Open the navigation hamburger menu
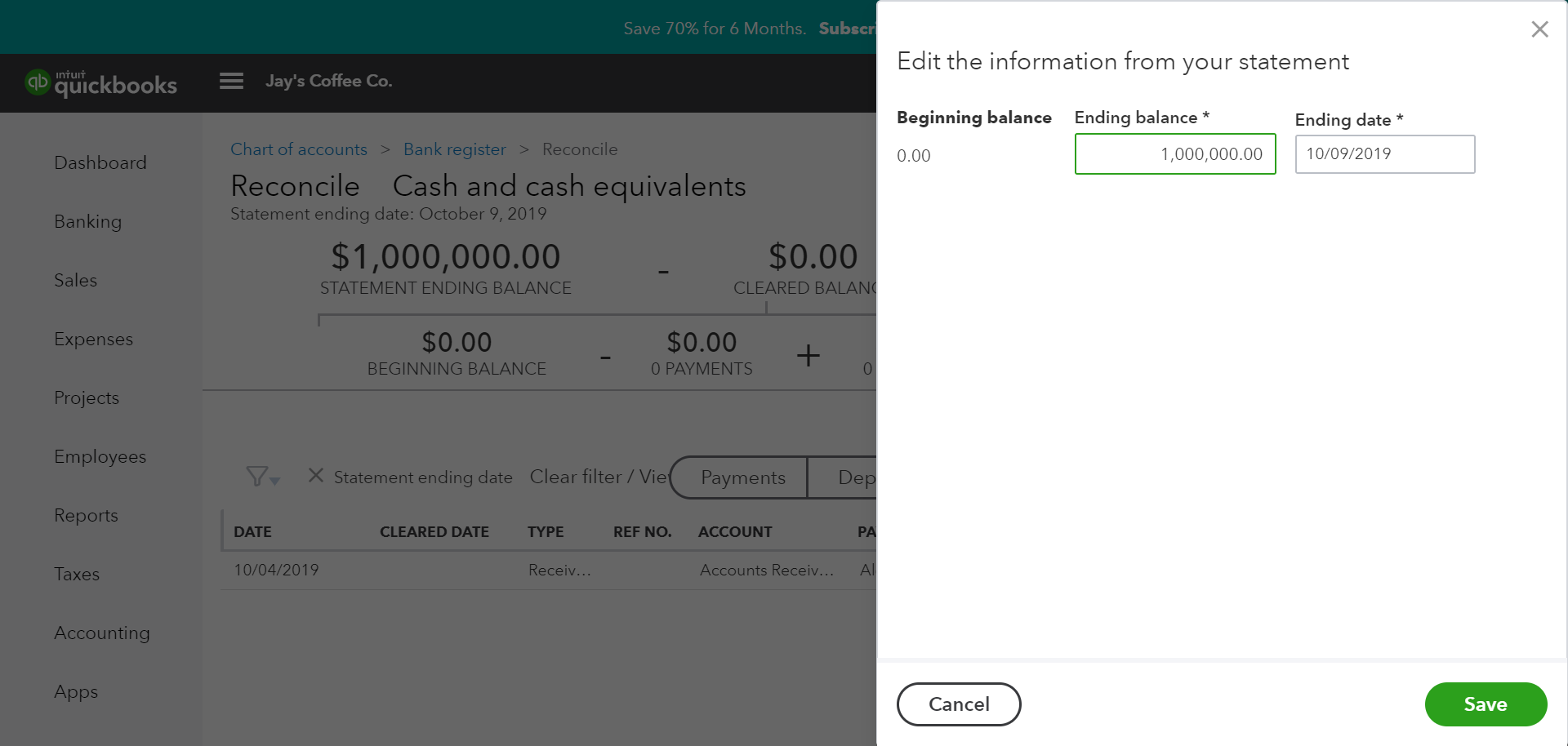 pyautogui.click(x=231, y=81)
